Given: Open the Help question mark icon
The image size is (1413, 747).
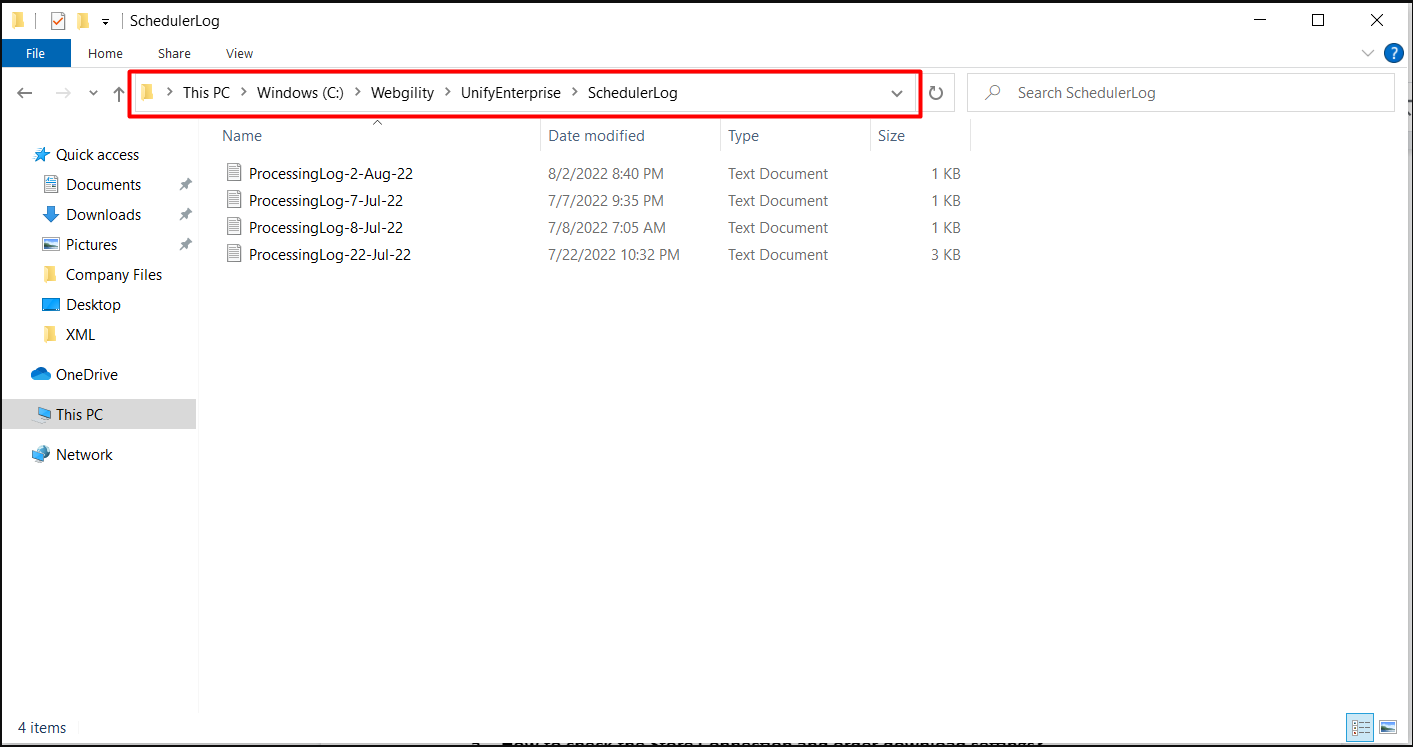Looking at the screenshot, I should click(1393, 53).
